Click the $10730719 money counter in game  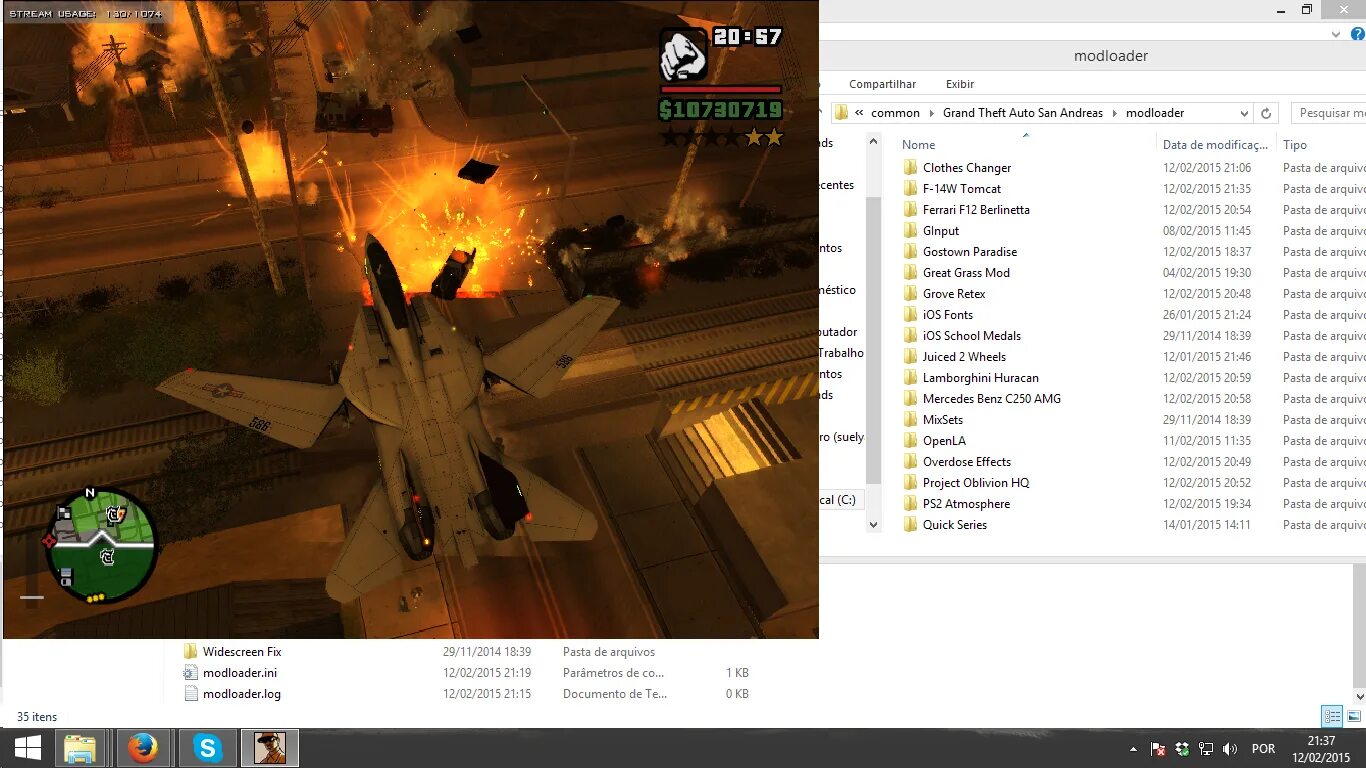(x=720, y=110)
